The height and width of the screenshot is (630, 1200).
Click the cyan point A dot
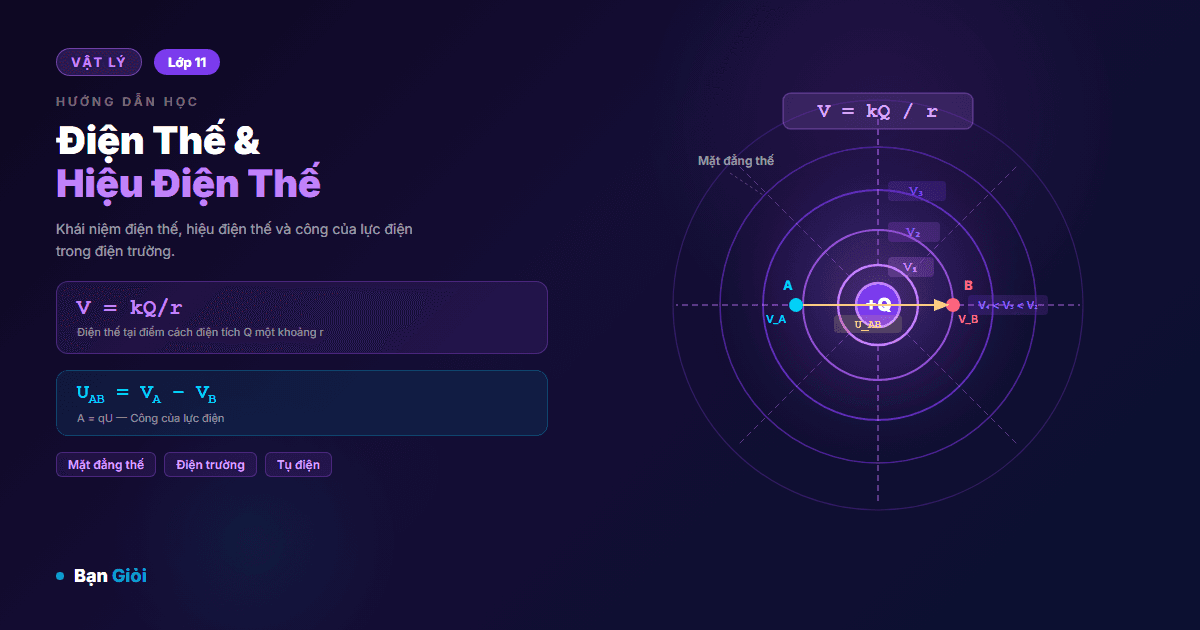(x=796, y=305)
